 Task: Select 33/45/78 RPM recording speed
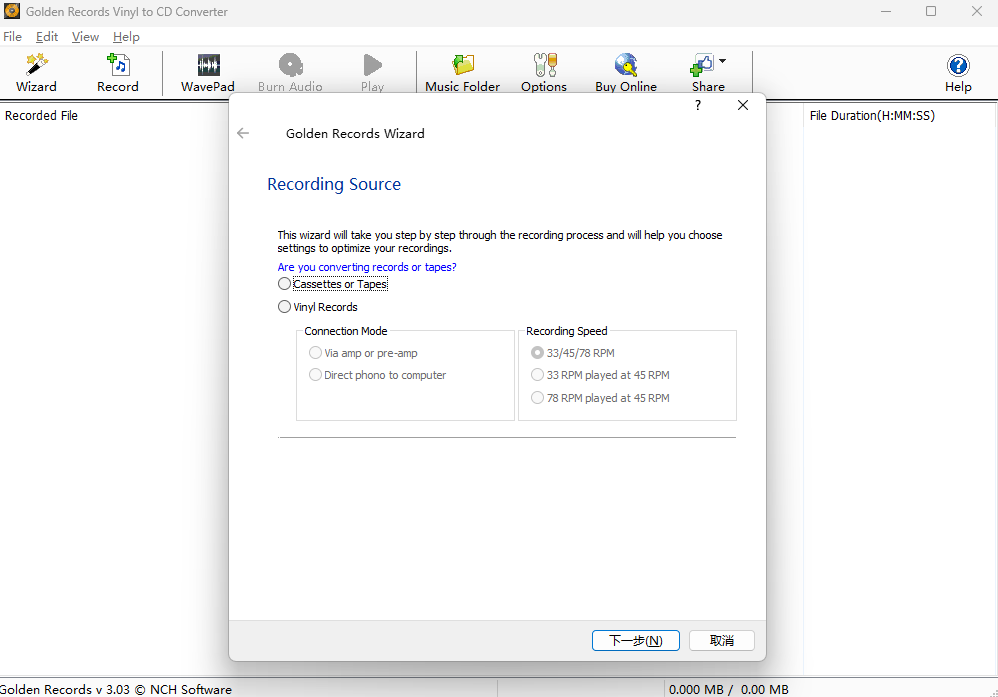point(573,353)
